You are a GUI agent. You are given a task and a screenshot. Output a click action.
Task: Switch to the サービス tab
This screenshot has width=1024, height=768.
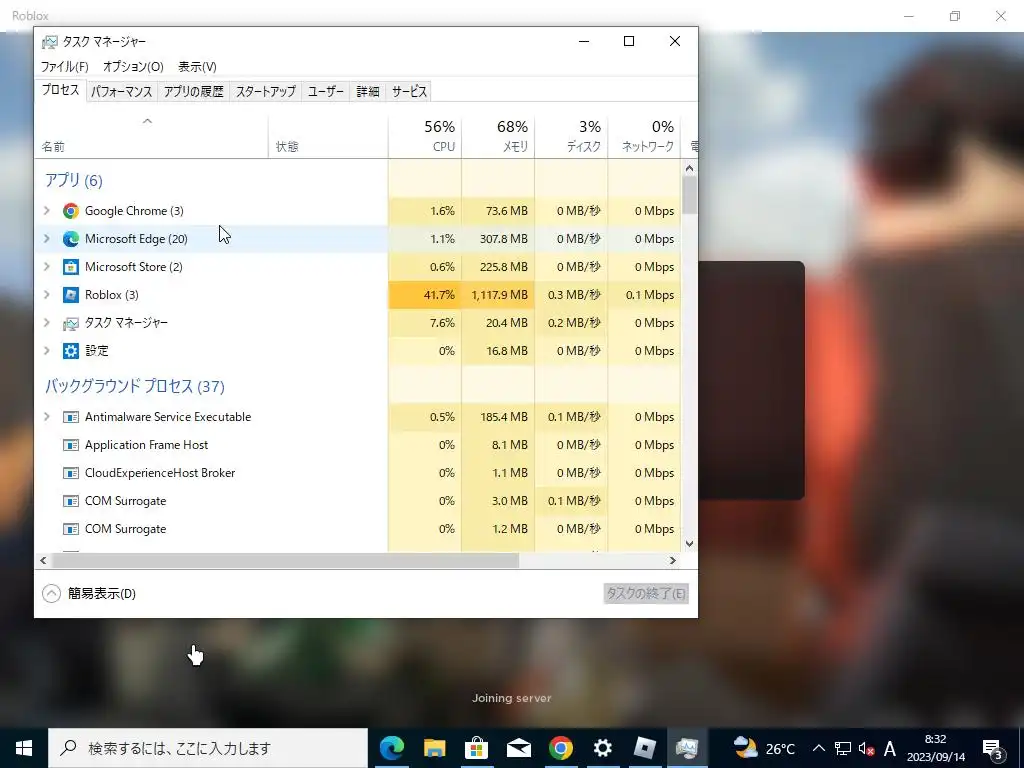pyautogui.click(x=409, y=91)
